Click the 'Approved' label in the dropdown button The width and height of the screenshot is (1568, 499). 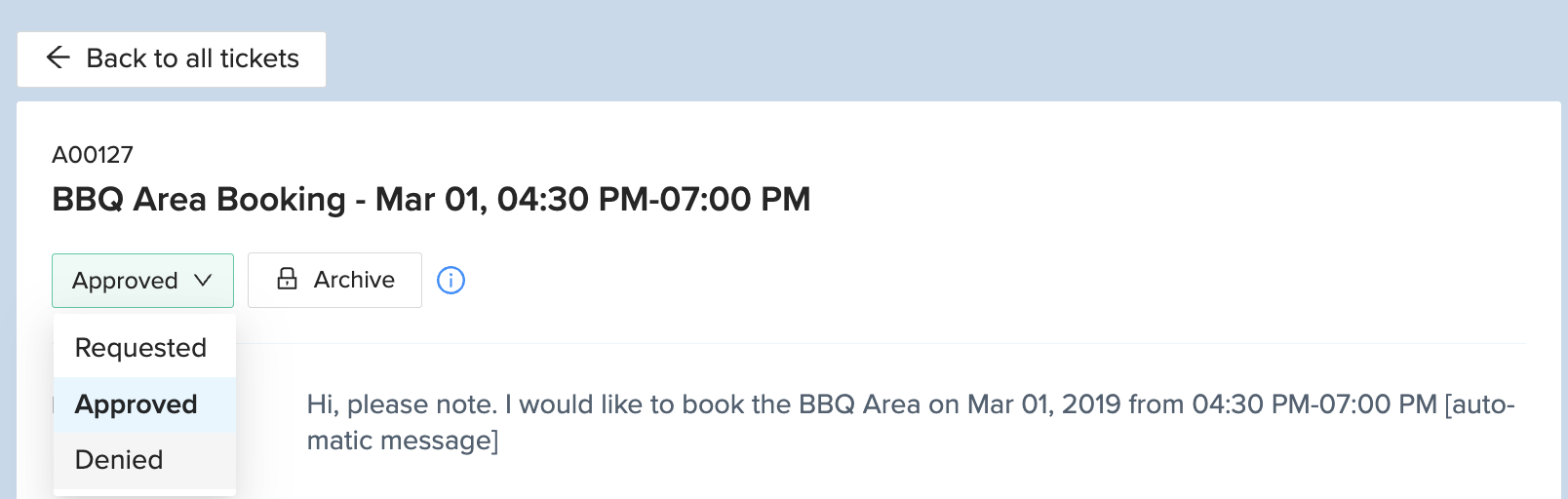coord(125,281)
